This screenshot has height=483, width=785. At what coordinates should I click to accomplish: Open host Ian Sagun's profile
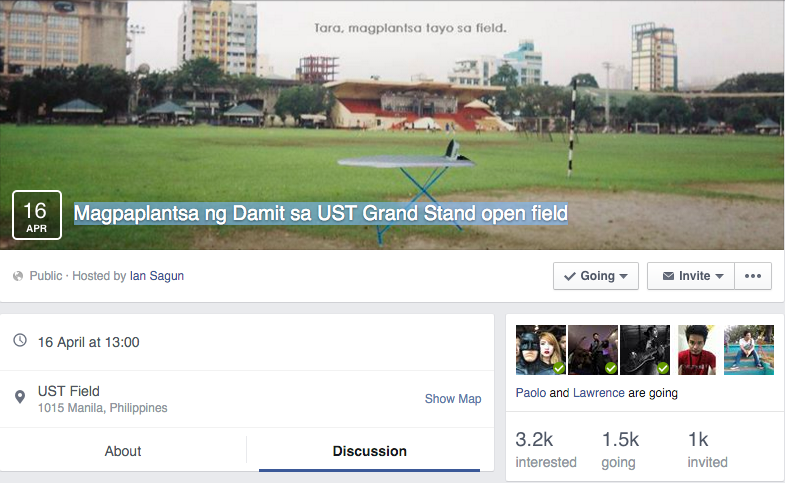click(x=157, y=276)
